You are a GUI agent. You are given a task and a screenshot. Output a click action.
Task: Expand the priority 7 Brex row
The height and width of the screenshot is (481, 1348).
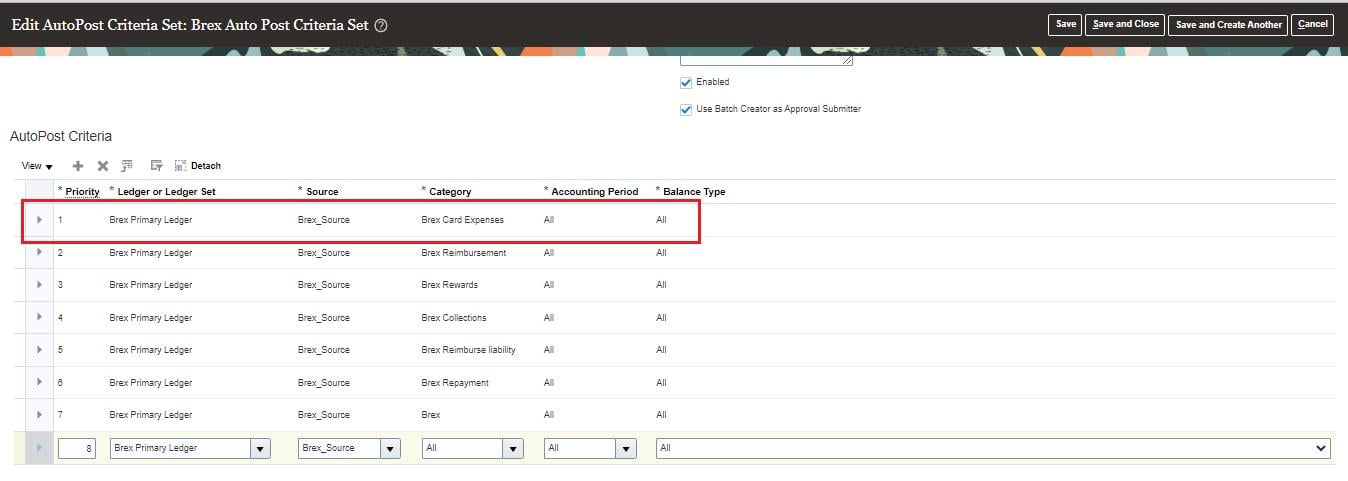pos(39,414)
